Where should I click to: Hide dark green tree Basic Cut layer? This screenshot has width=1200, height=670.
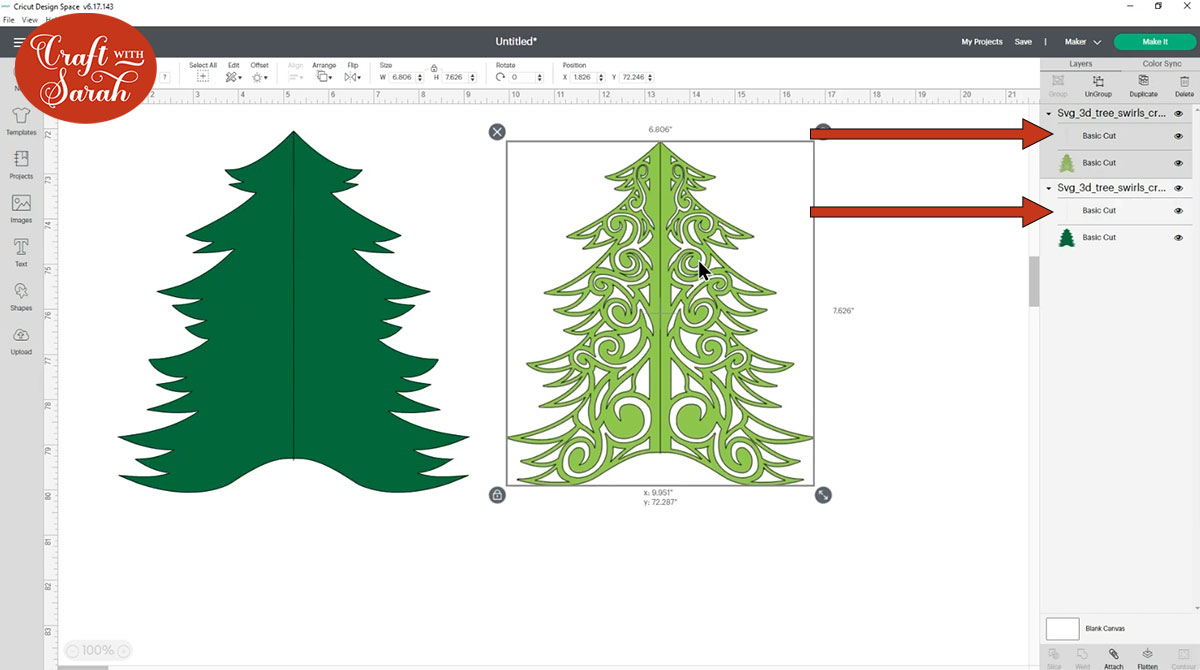[x=1178, y=237]
